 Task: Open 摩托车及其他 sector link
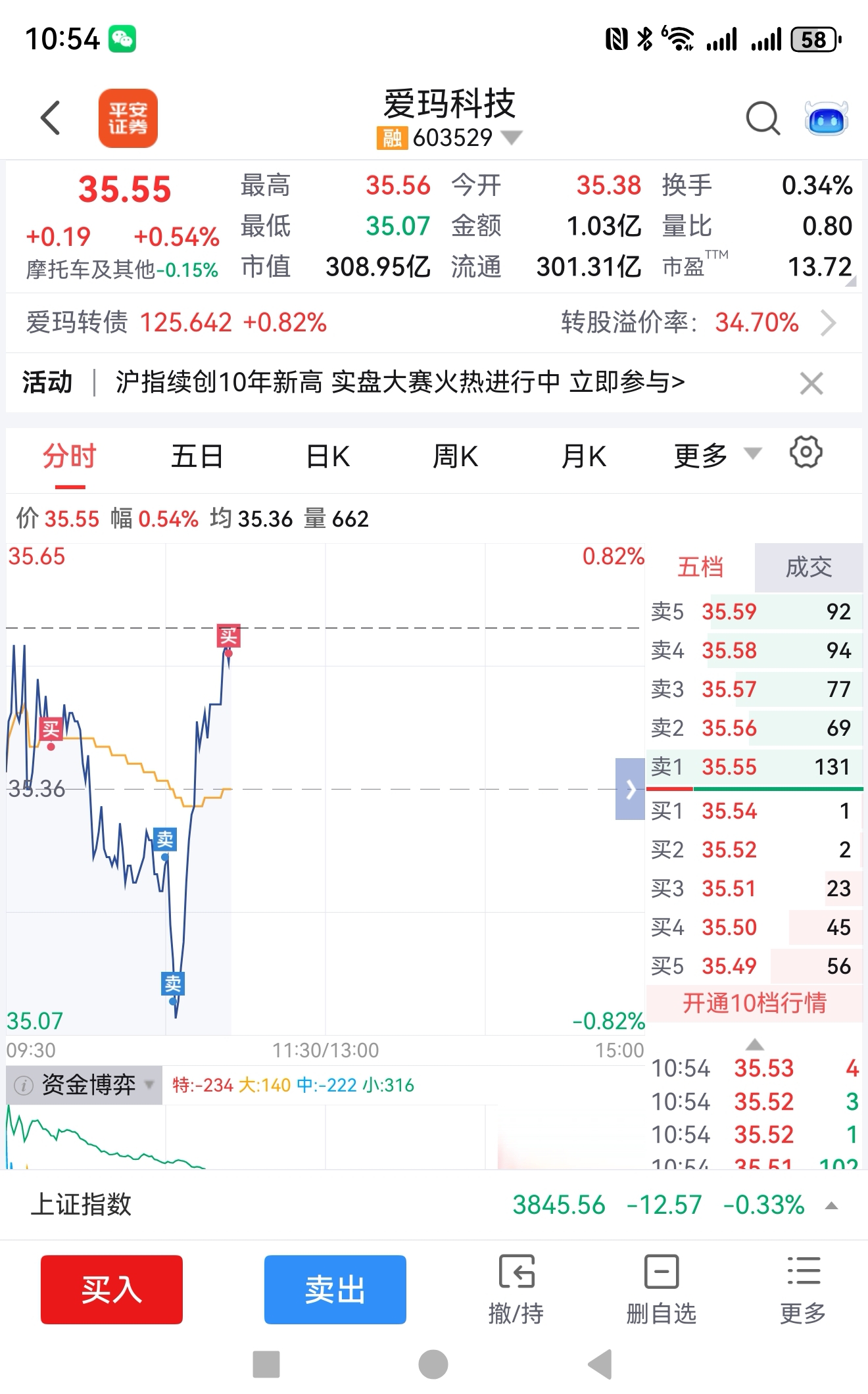click(122, 270)
